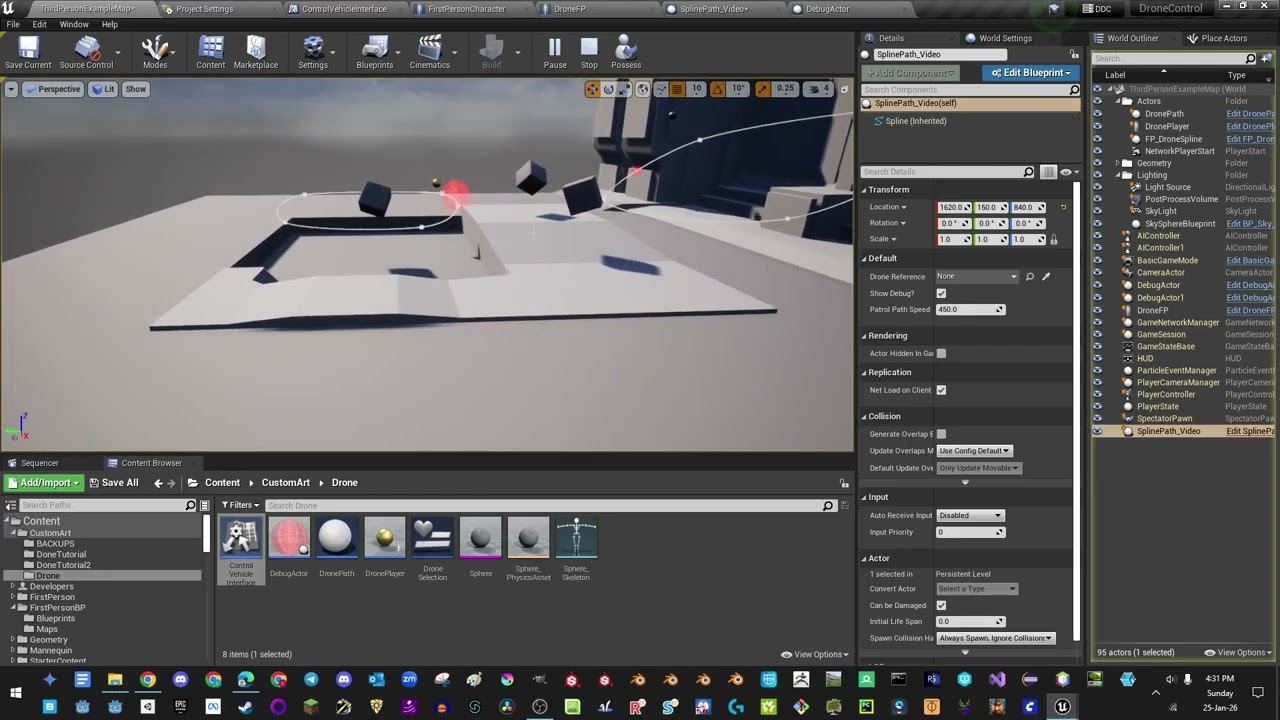Viewport: 1280px width, 720px height.
Task: Select the Sphere_PhysicsAsset thumbnail
Action: click(529, 538)
